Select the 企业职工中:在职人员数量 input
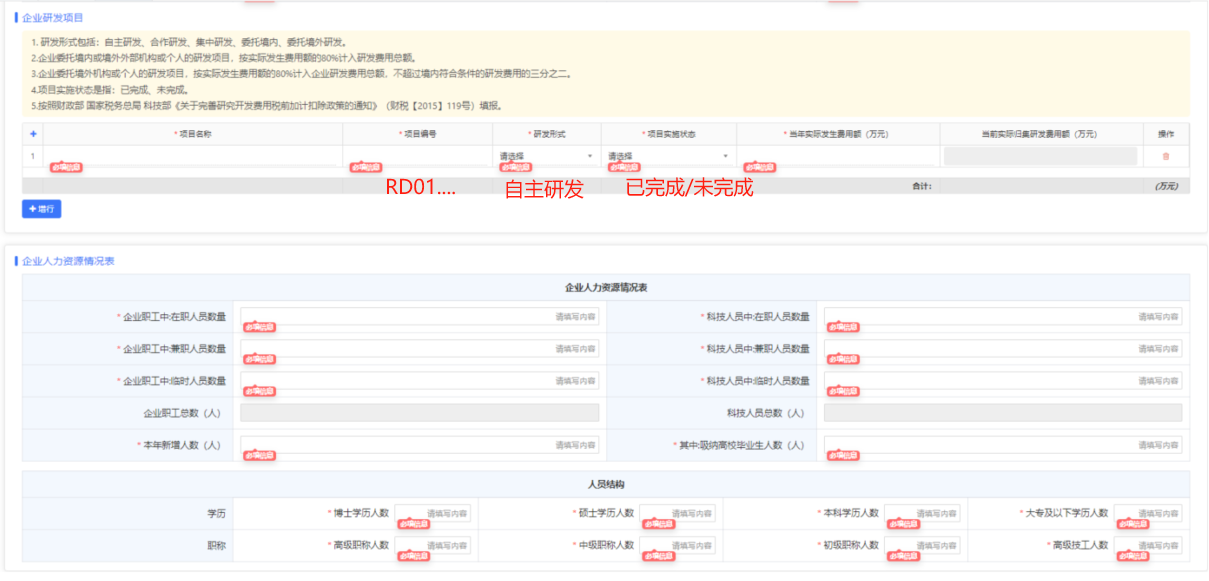The image size is (1209, 581). (x=419, y=317)
